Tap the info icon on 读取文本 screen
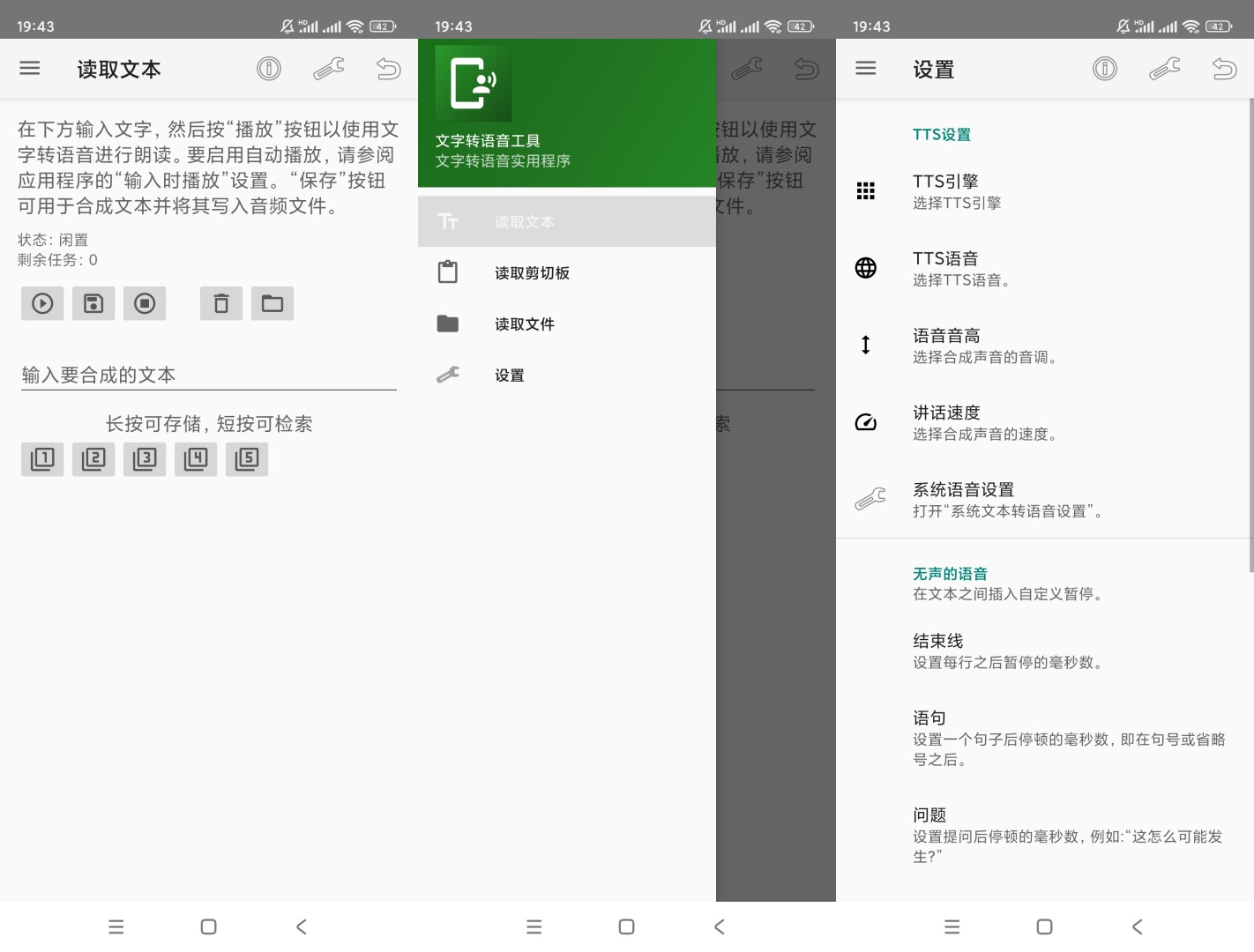The image size is (1254, 952). [269, 68]
